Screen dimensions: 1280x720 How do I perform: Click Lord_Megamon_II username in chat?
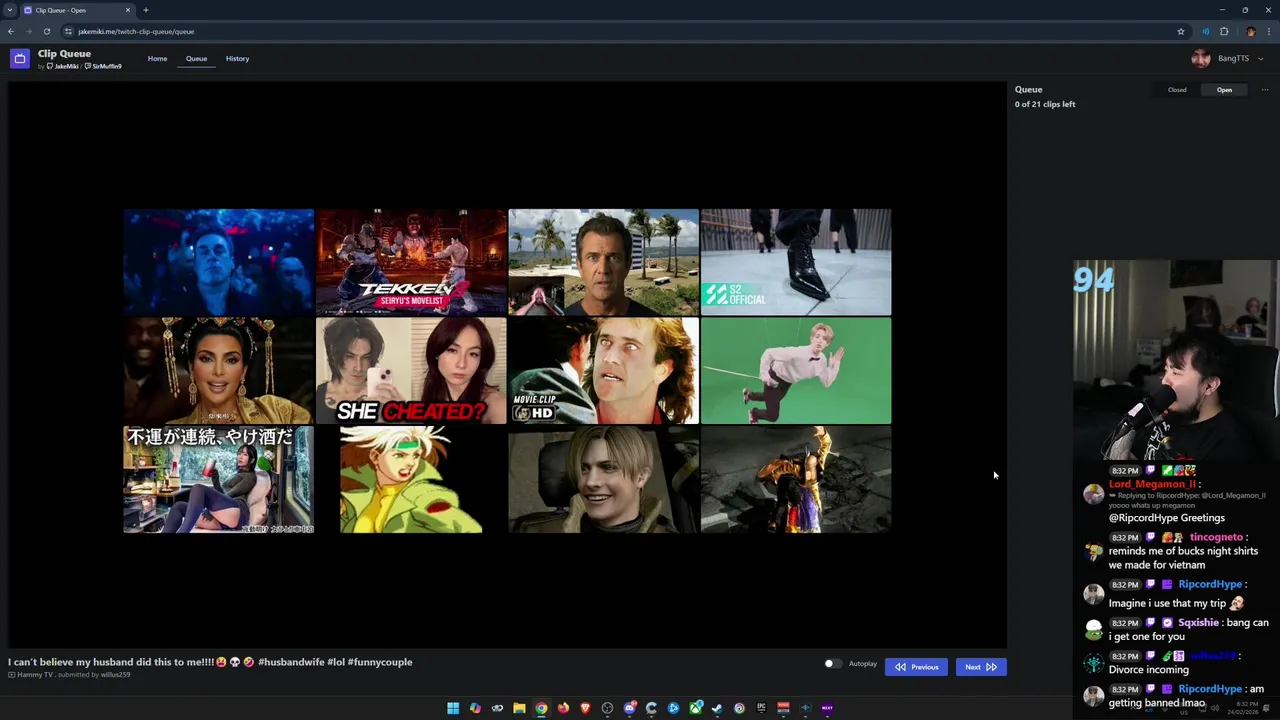point(1152,484)
